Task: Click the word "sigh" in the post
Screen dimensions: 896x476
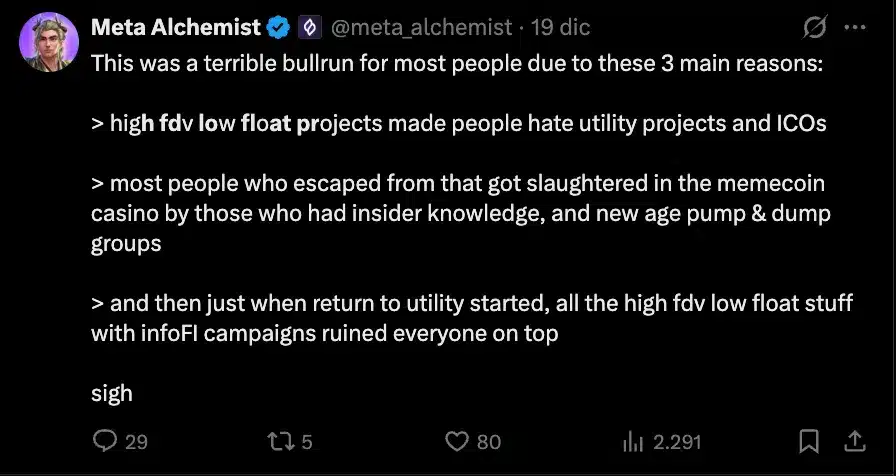Action: pyautogui.click(x=111, y=393)
